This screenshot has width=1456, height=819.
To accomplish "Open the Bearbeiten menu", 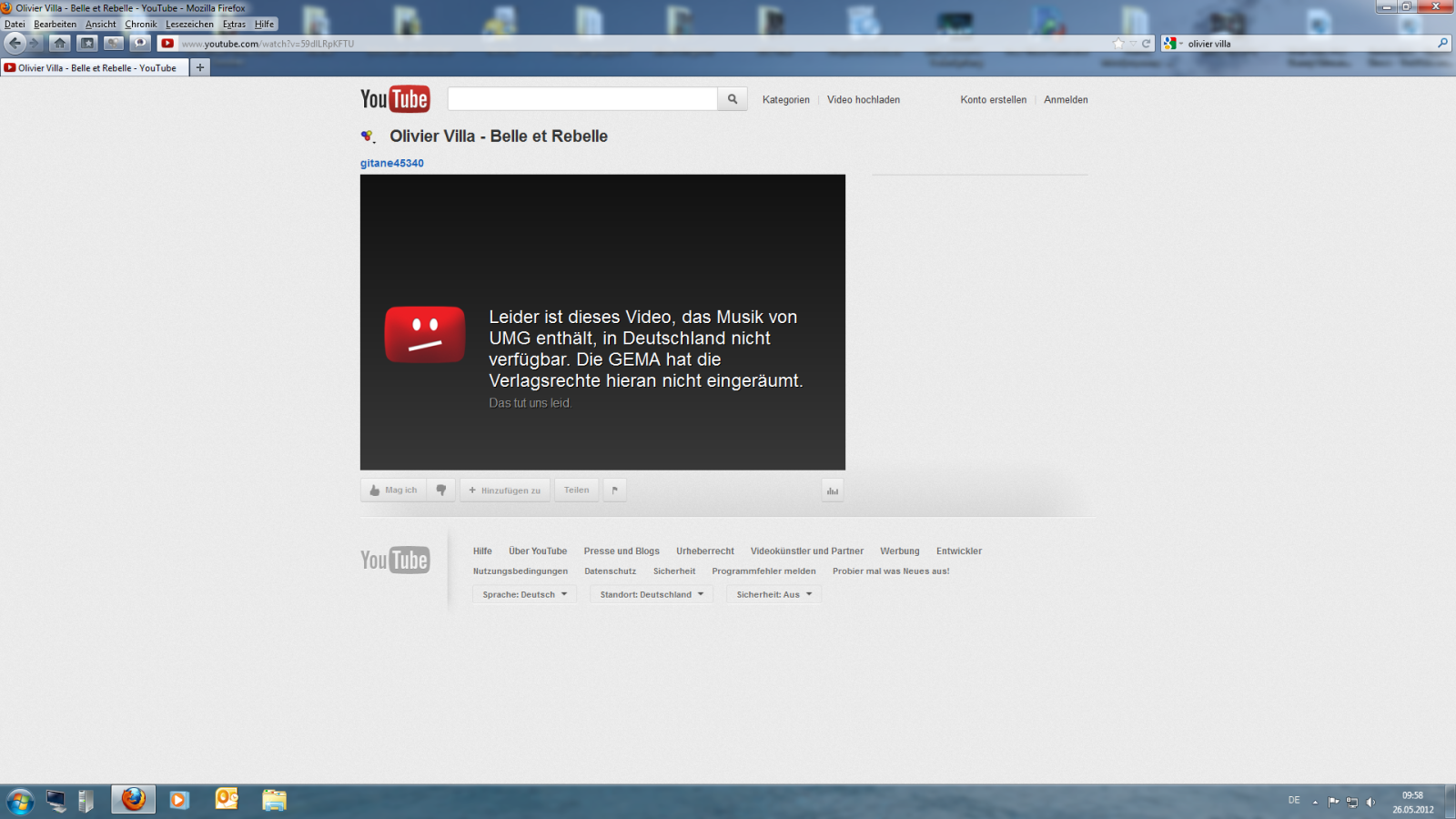I will 56,25.
